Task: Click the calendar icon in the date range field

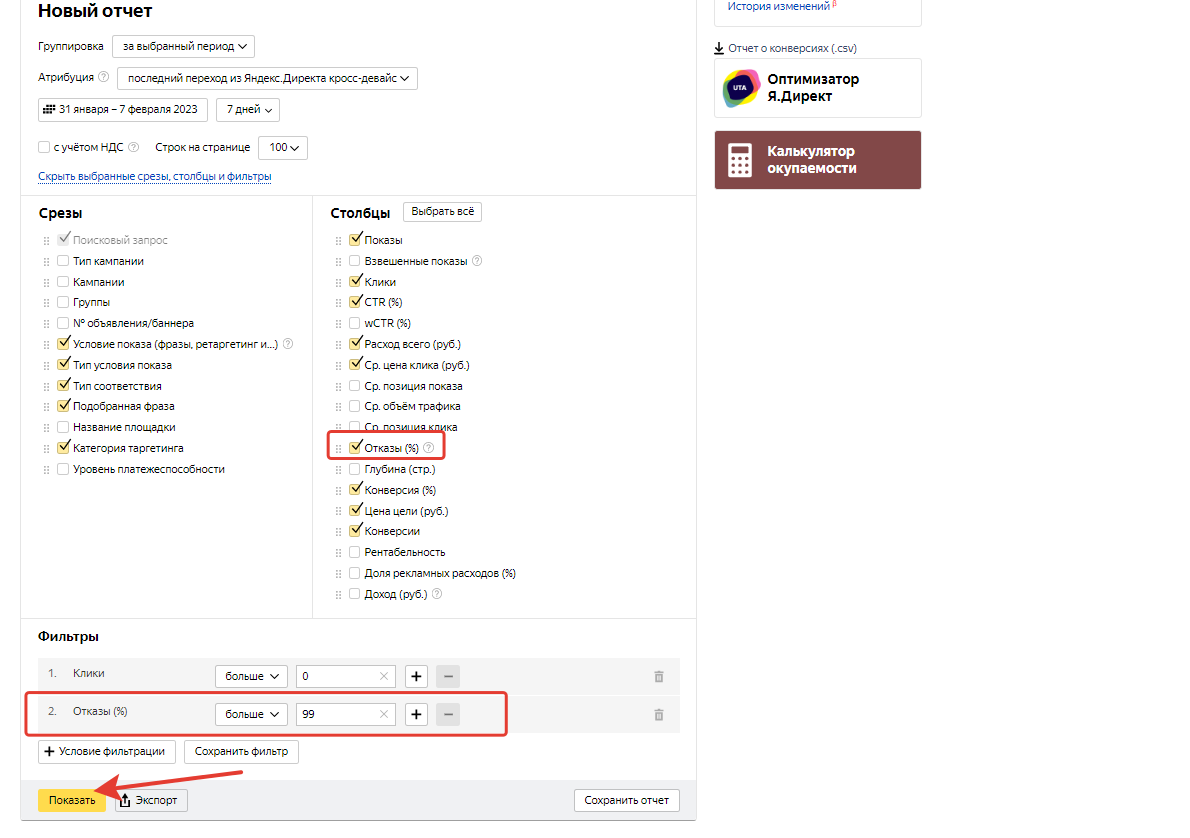Action: (x=49, y=109)
